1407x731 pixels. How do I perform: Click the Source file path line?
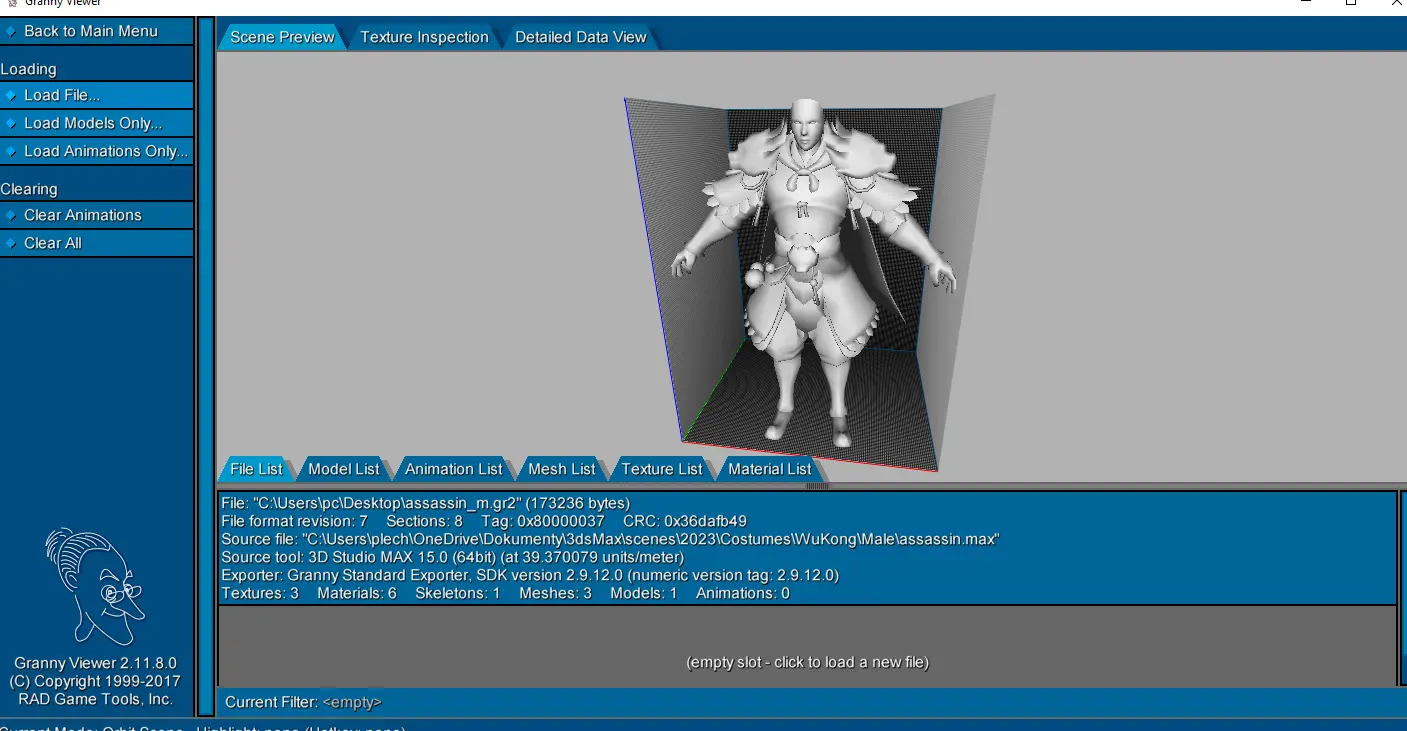(611, 539)
